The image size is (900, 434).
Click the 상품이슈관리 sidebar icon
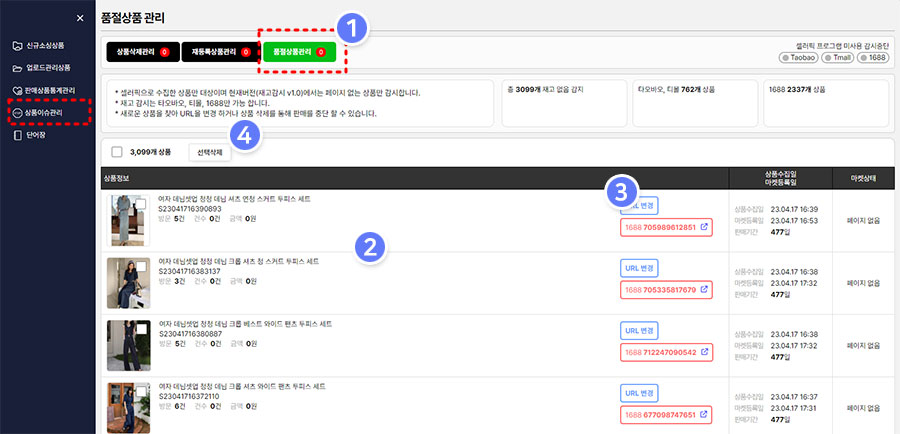[17, 113]
